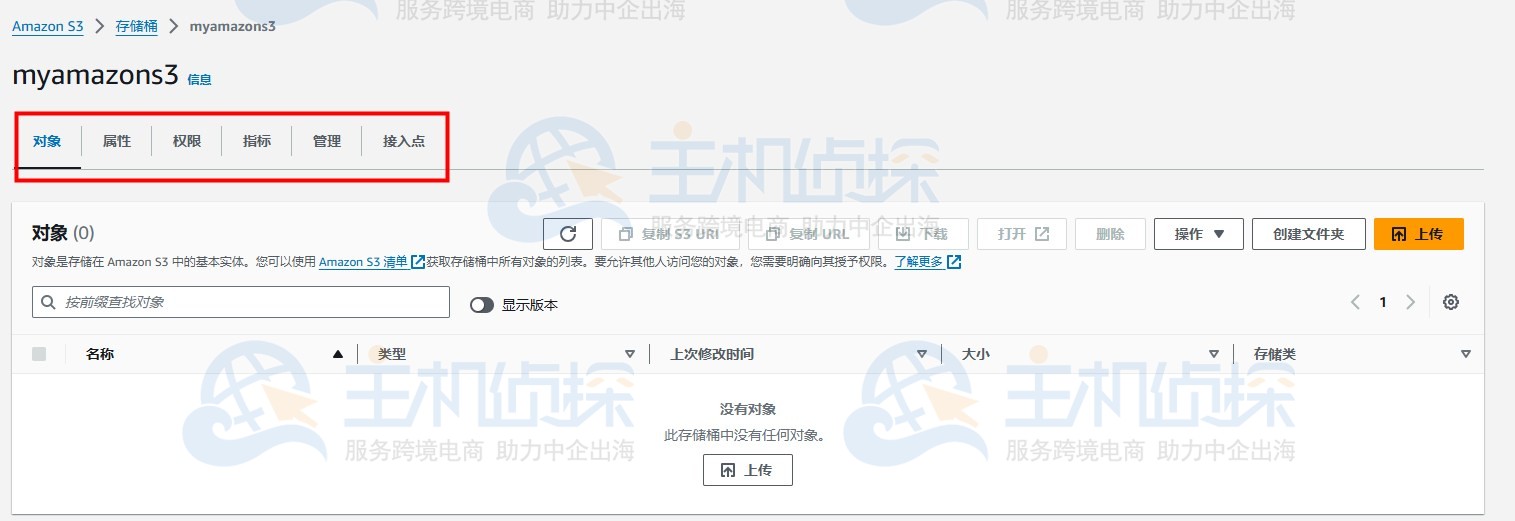
Task: Sort by 上次修改时间 column arrow
Action: click(922, 354)
